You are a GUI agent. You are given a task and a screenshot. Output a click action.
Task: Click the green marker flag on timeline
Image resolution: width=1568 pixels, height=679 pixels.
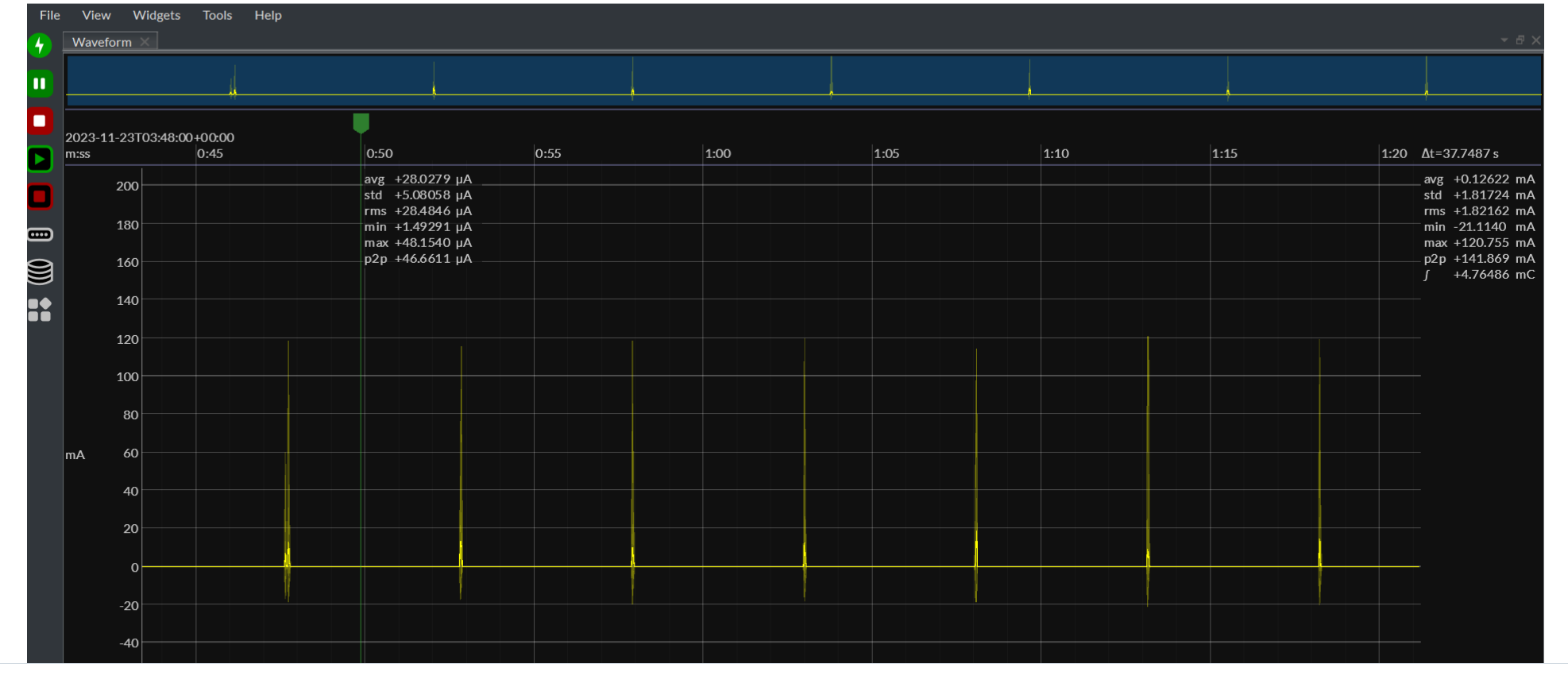point(361,122)
